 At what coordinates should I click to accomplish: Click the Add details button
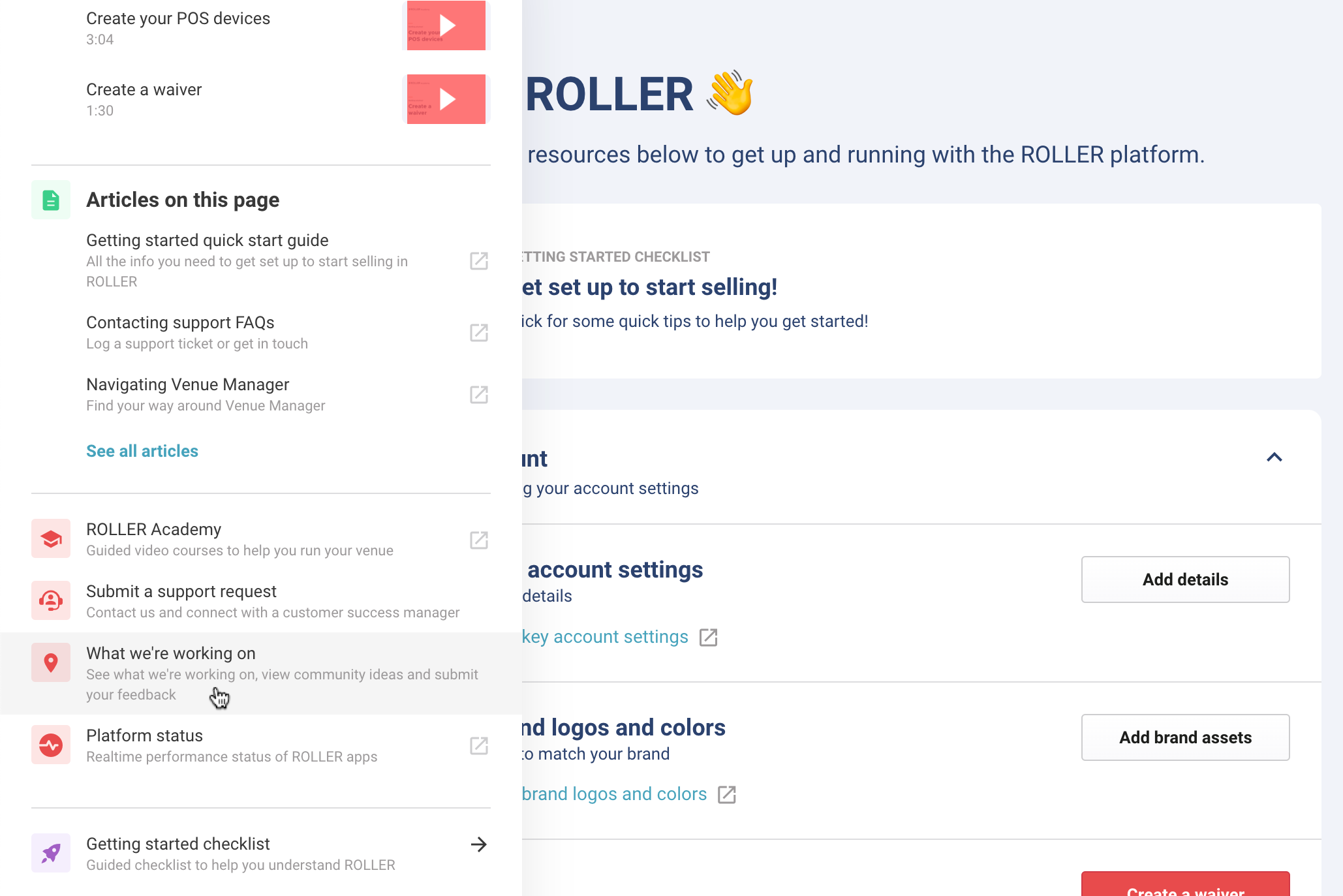(x=1185, y=579)
